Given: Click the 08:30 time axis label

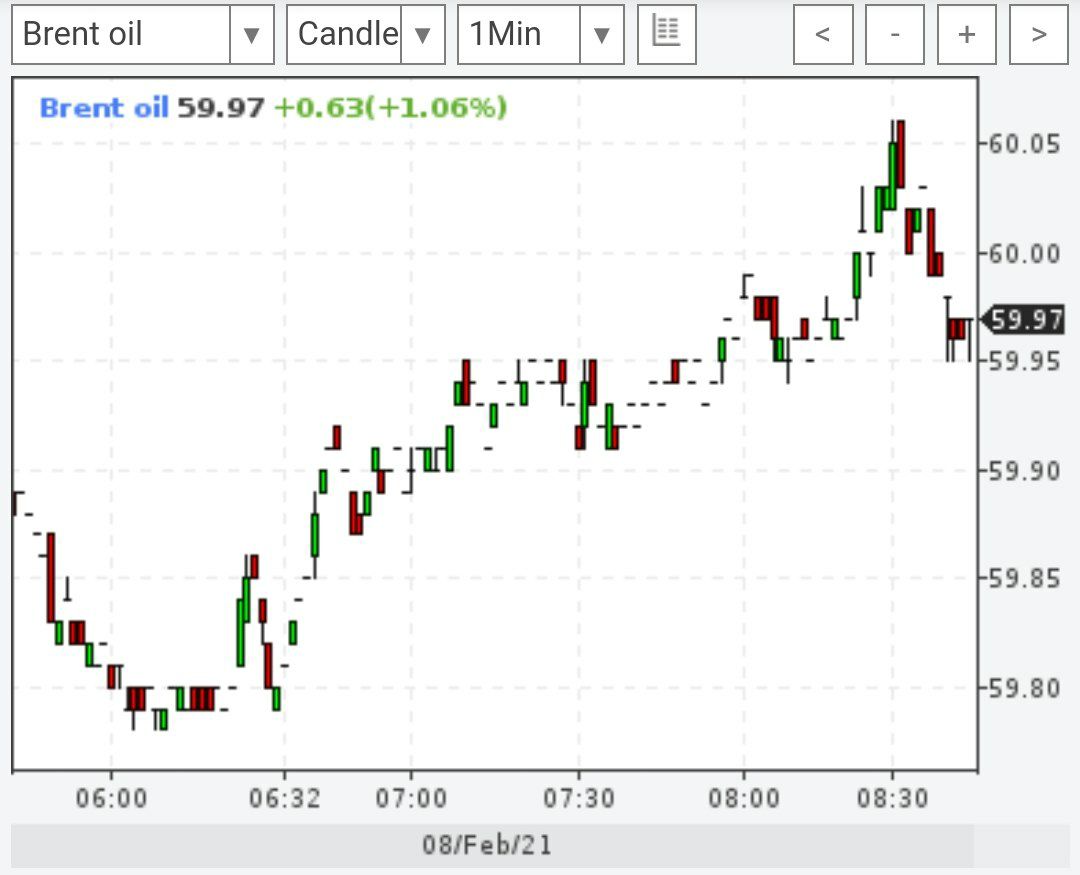Looking at the screenshot, I should click(x=893, y=799).
